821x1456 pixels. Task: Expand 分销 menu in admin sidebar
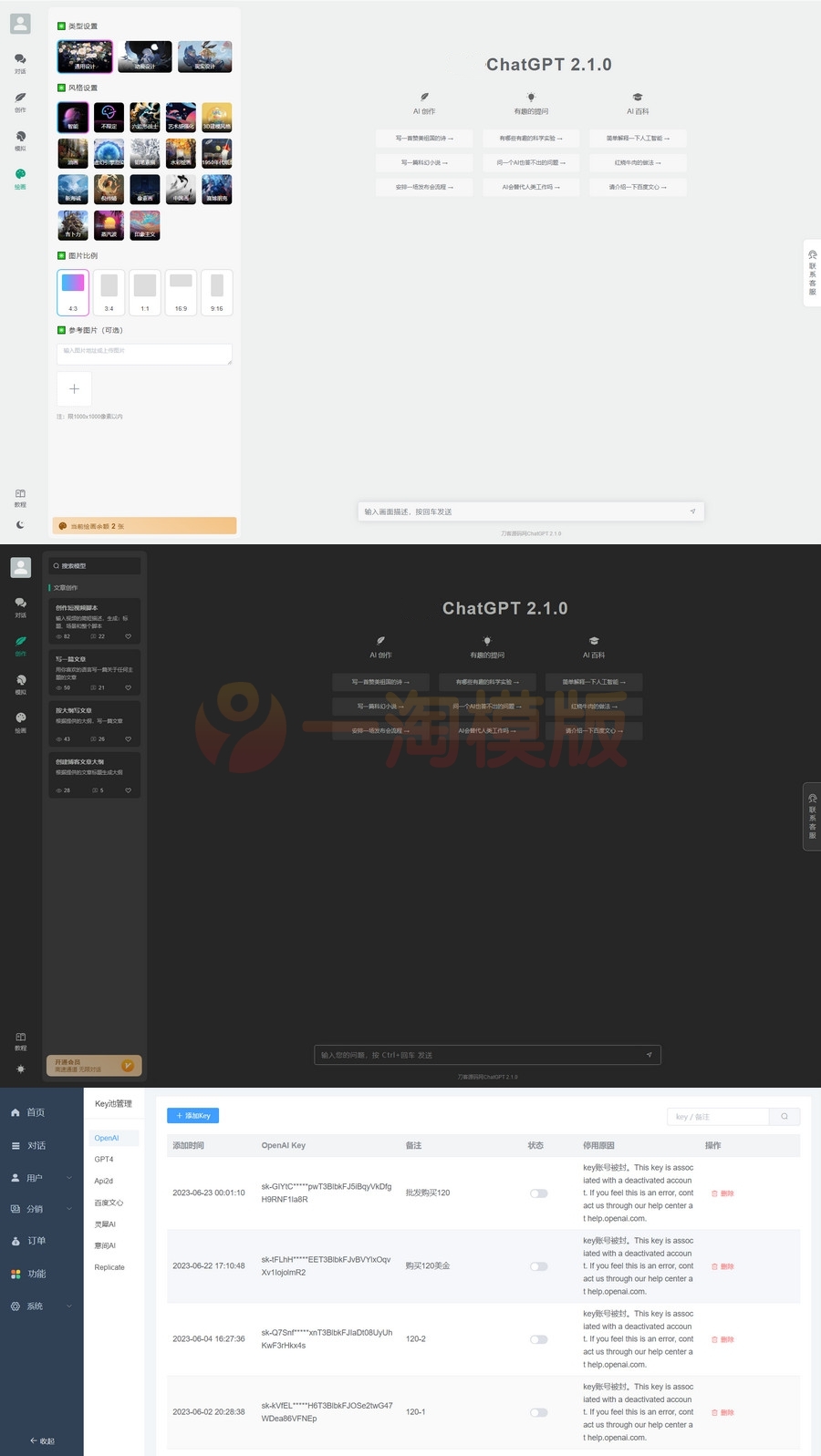[x=41, y=1209]
